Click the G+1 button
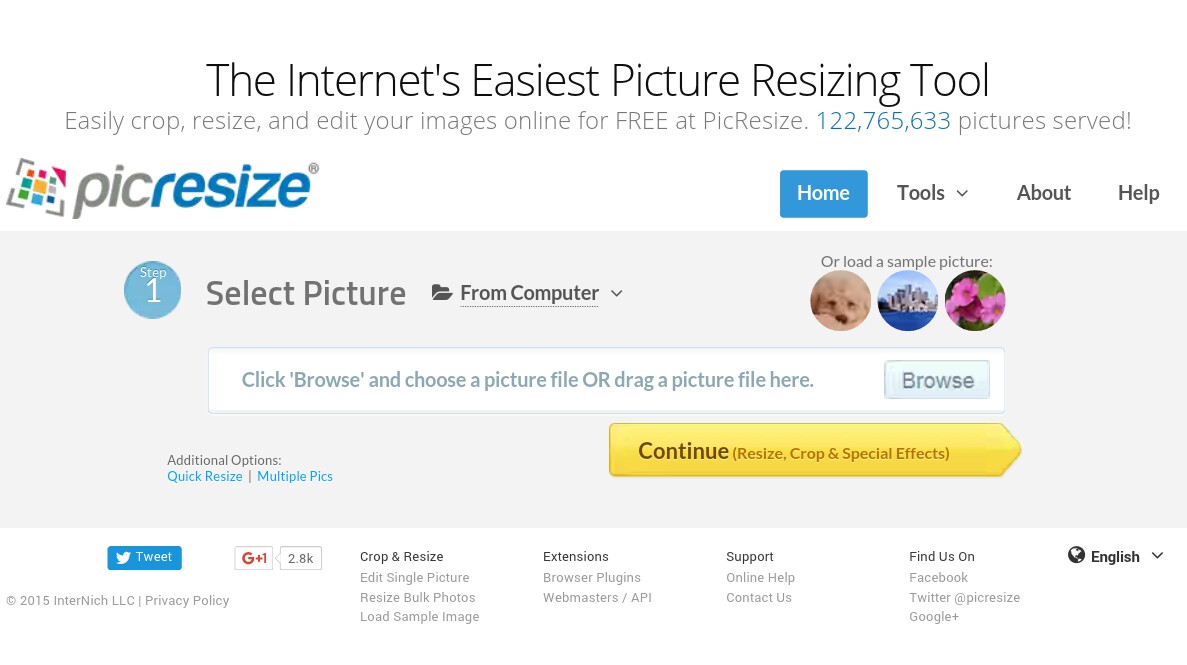This screenshot has width=1187, height=665. pos(254,558)
